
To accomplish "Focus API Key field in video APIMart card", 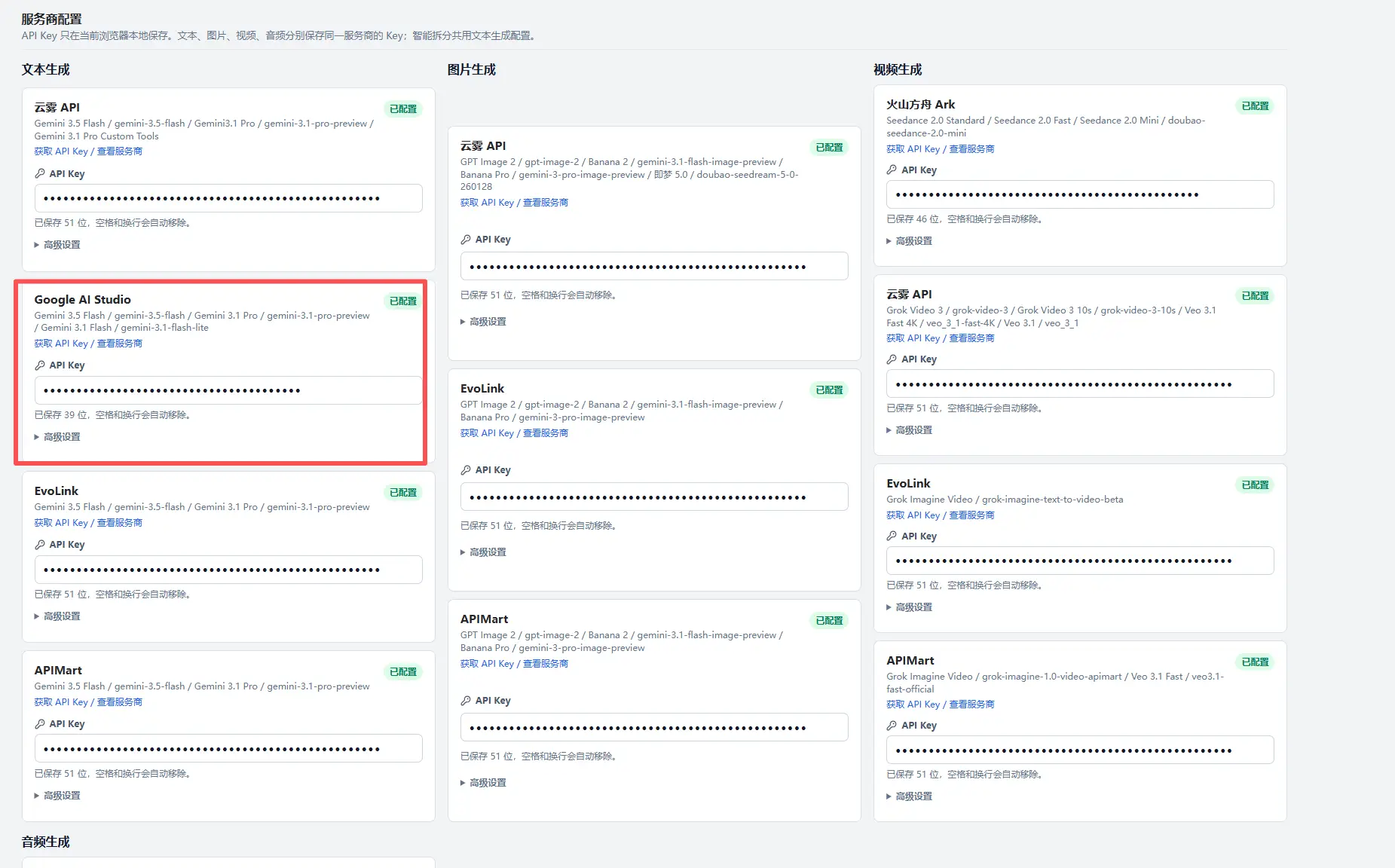I will 1080,750.
